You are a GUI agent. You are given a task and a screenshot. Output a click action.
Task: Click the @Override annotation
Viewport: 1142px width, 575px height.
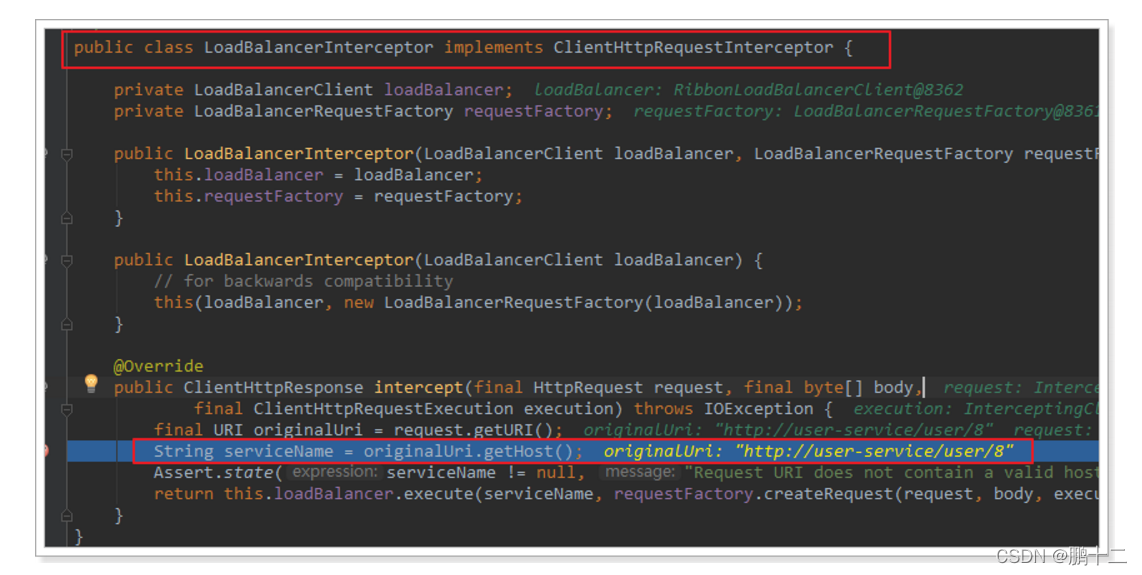159,366
